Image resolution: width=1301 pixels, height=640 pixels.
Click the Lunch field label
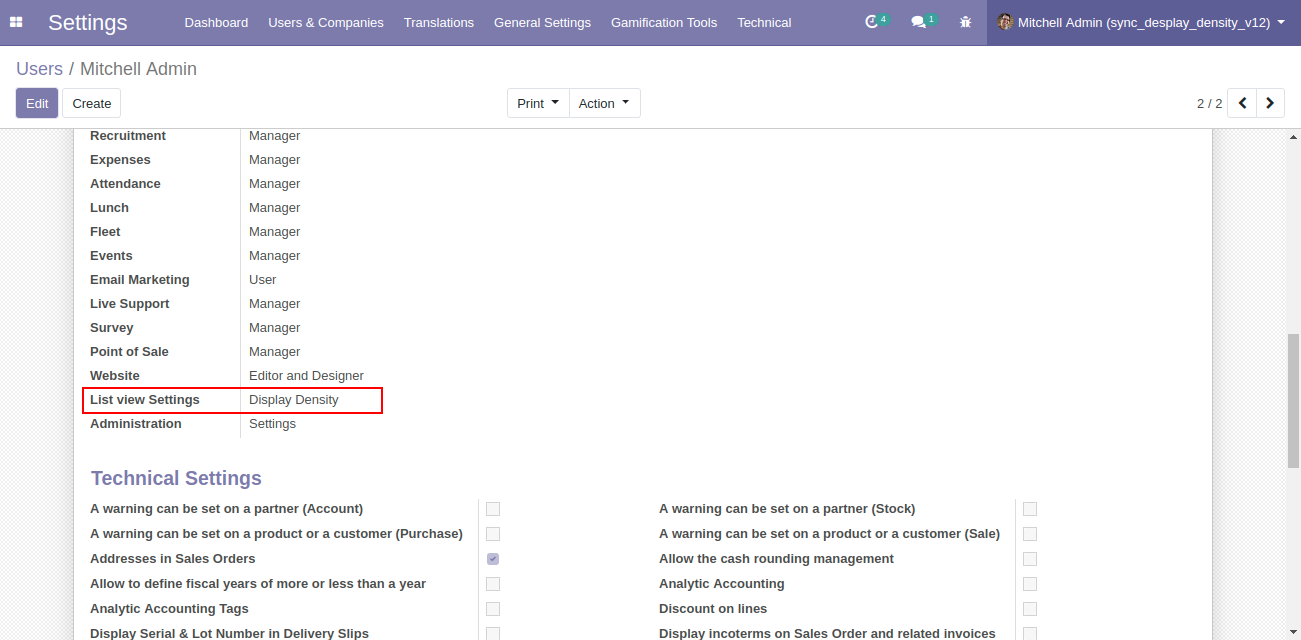click(x=109, y=208)
